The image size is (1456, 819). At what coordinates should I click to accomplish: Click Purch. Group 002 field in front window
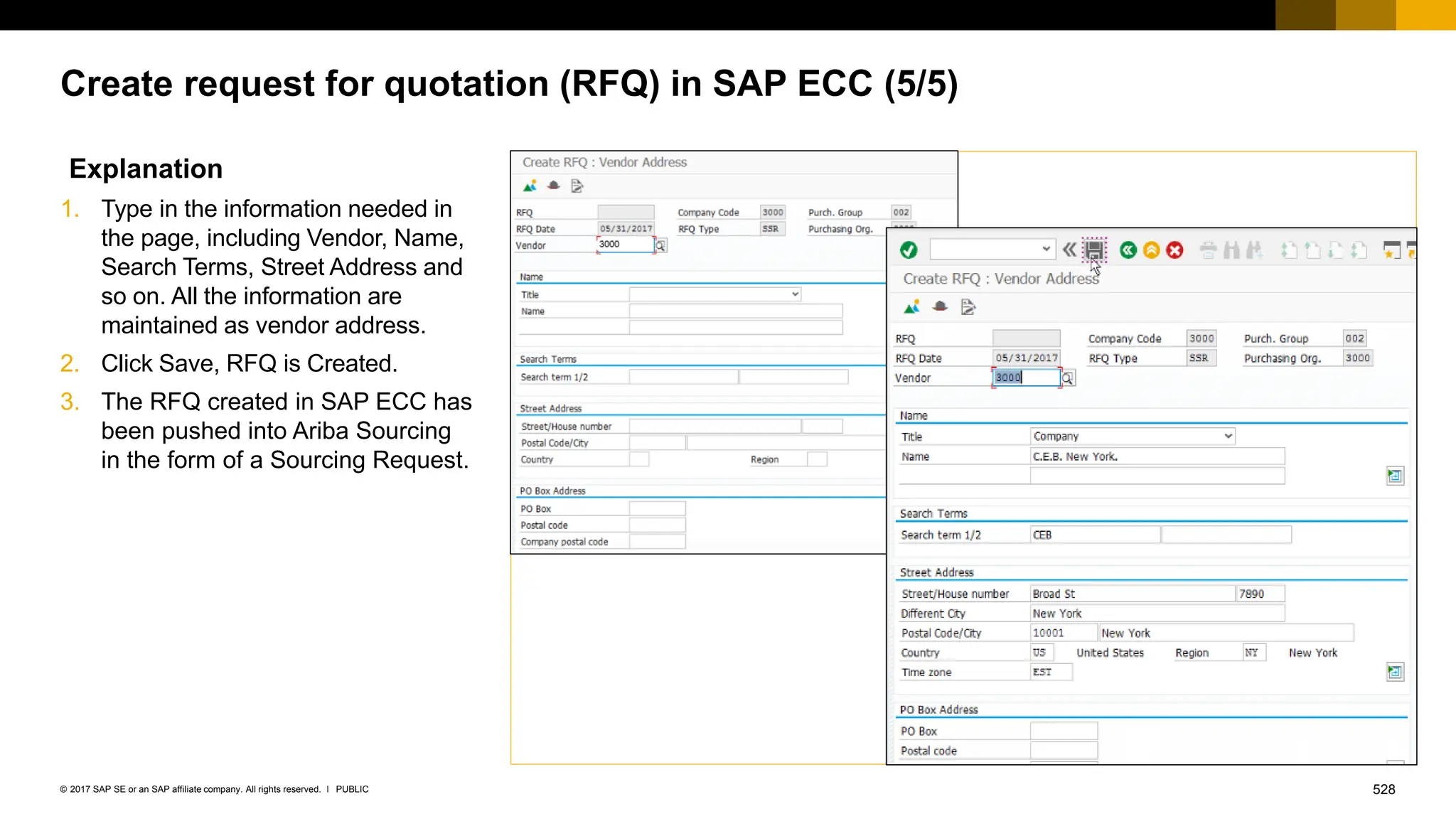[1355, 338]
